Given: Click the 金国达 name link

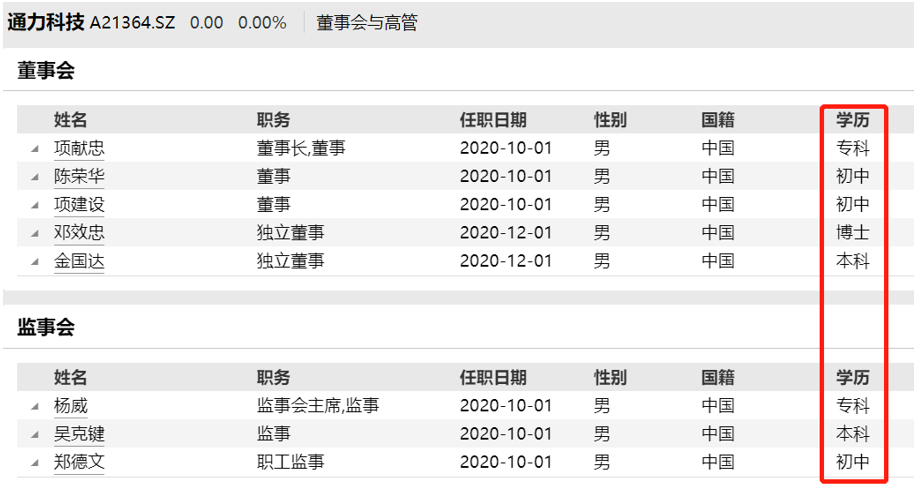Looking at the screenshot, I should (x=79, y=260).
